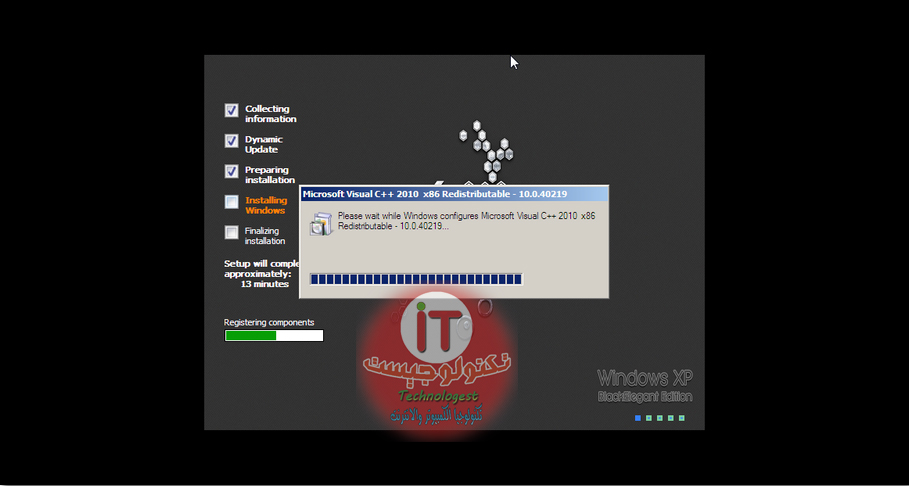The image size is (909, 486).
Task: Click the Preparing installation step text
Action: pyautogui.click(x=270, y=175)
